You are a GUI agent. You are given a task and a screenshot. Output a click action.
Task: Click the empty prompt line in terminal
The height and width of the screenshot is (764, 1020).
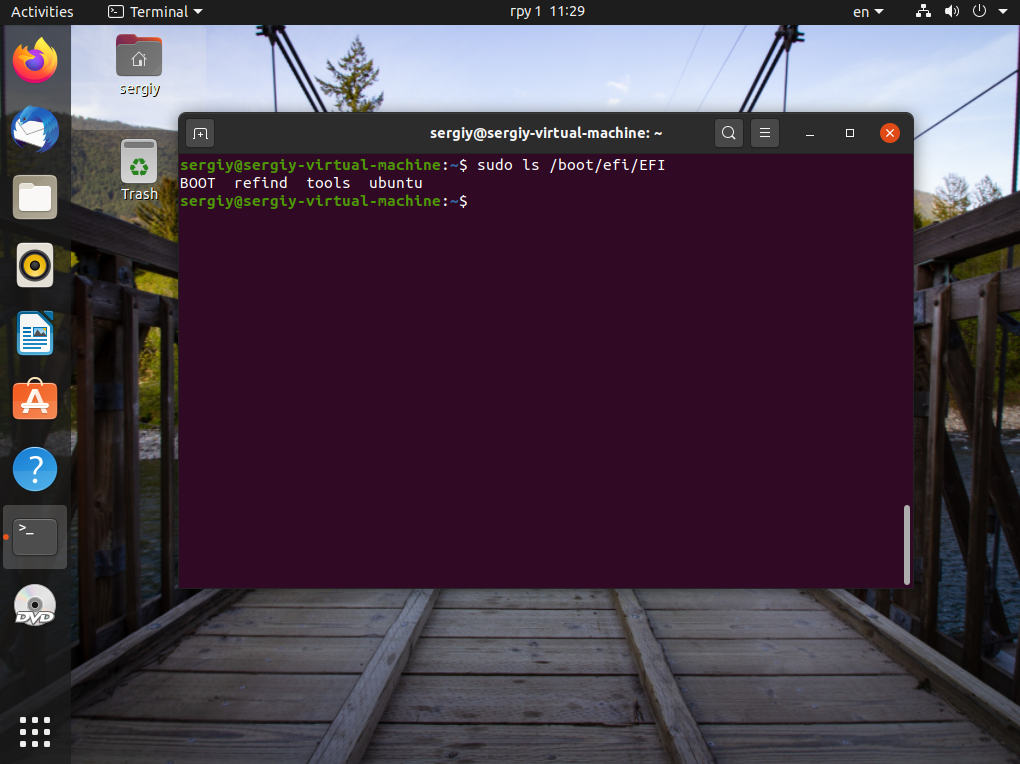point(324,201)
